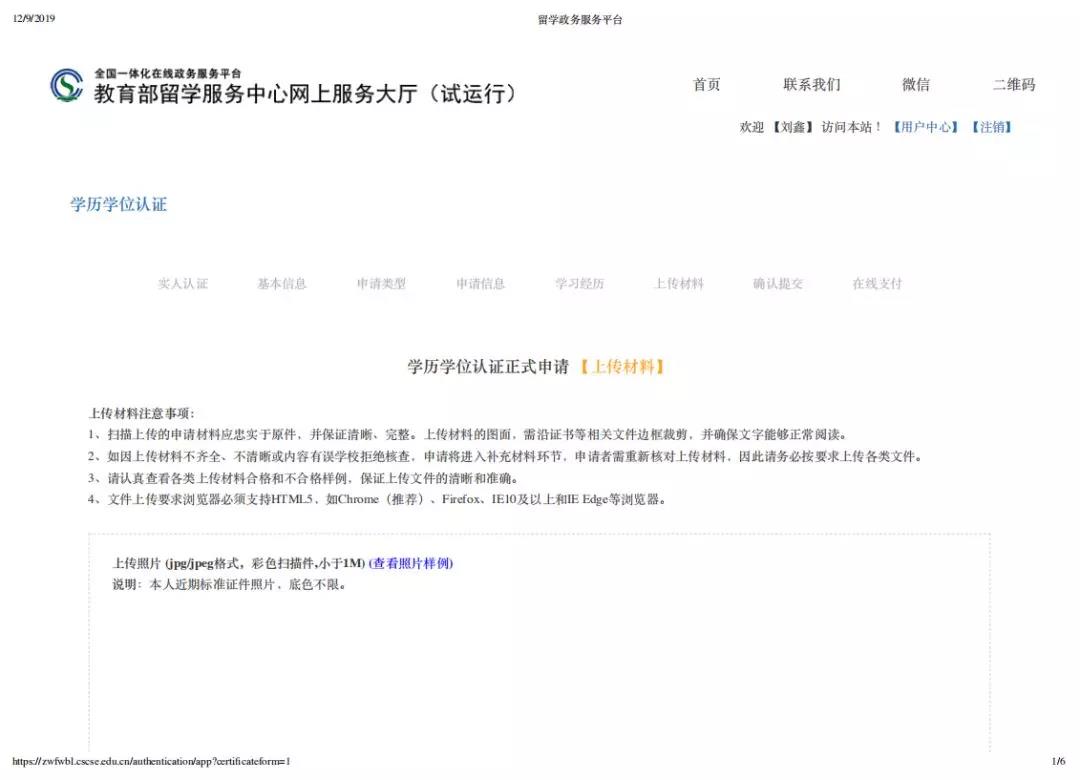Select the 基本信息 step tab

point(282,283)
